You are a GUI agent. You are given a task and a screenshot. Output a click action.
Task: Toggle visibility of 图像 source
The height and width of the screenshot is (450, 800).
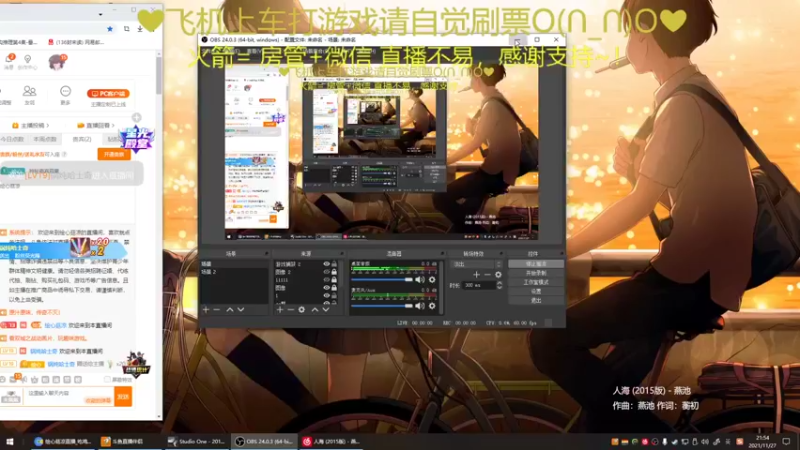pyautogui.click(x=327, y=288)
